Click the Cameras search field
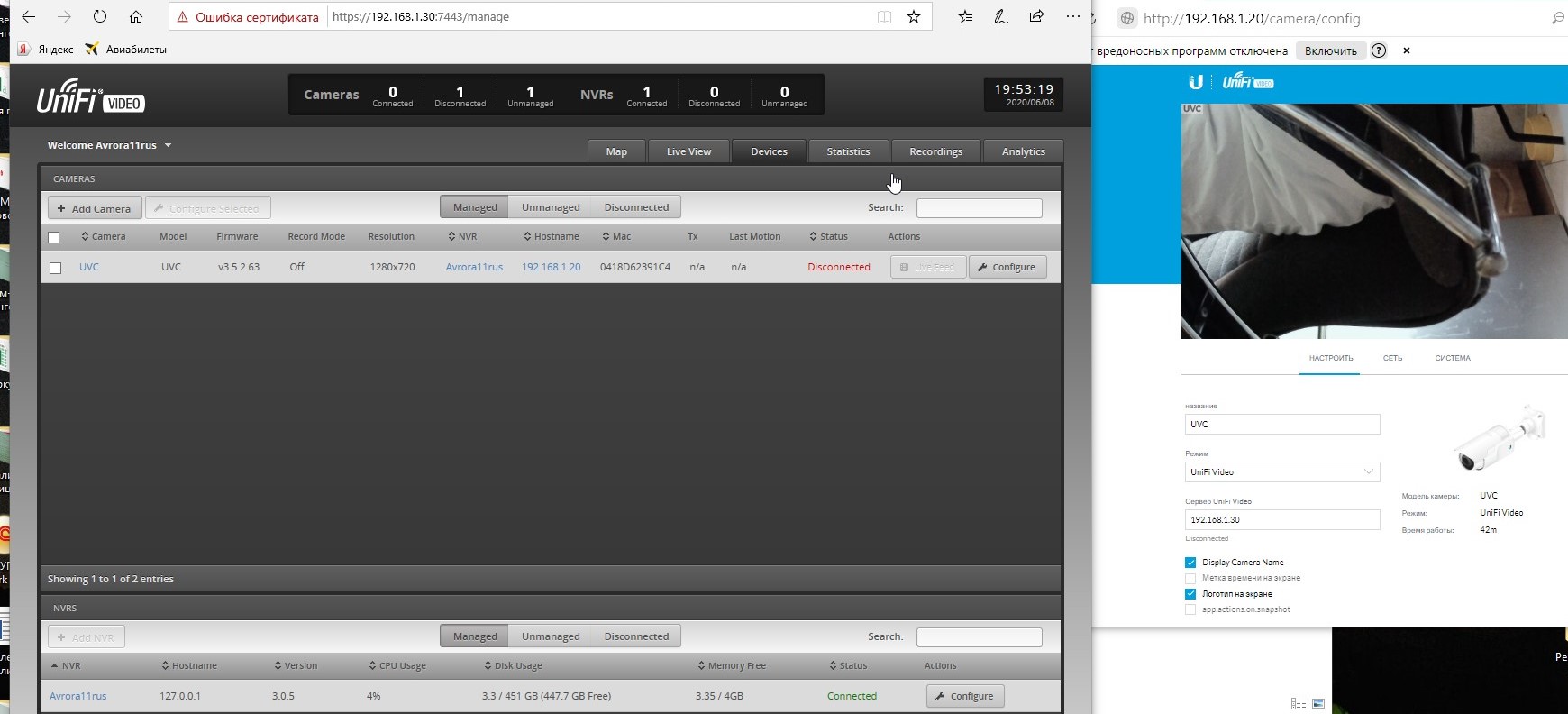Screen dimensions: 1568x714 (x=979, y=208)
